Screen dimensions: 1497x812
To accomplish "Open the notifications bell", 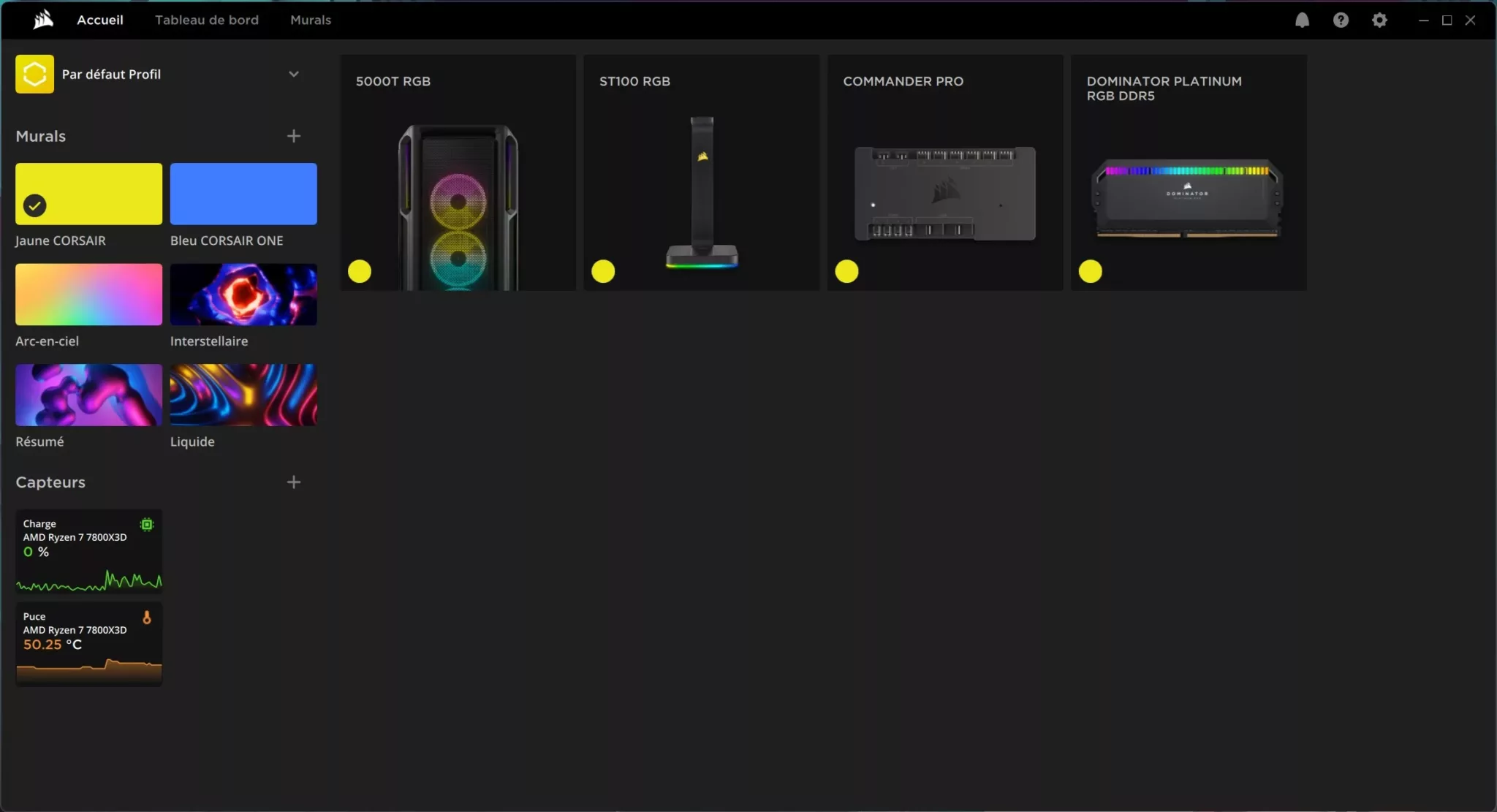I will [1302, 20].
